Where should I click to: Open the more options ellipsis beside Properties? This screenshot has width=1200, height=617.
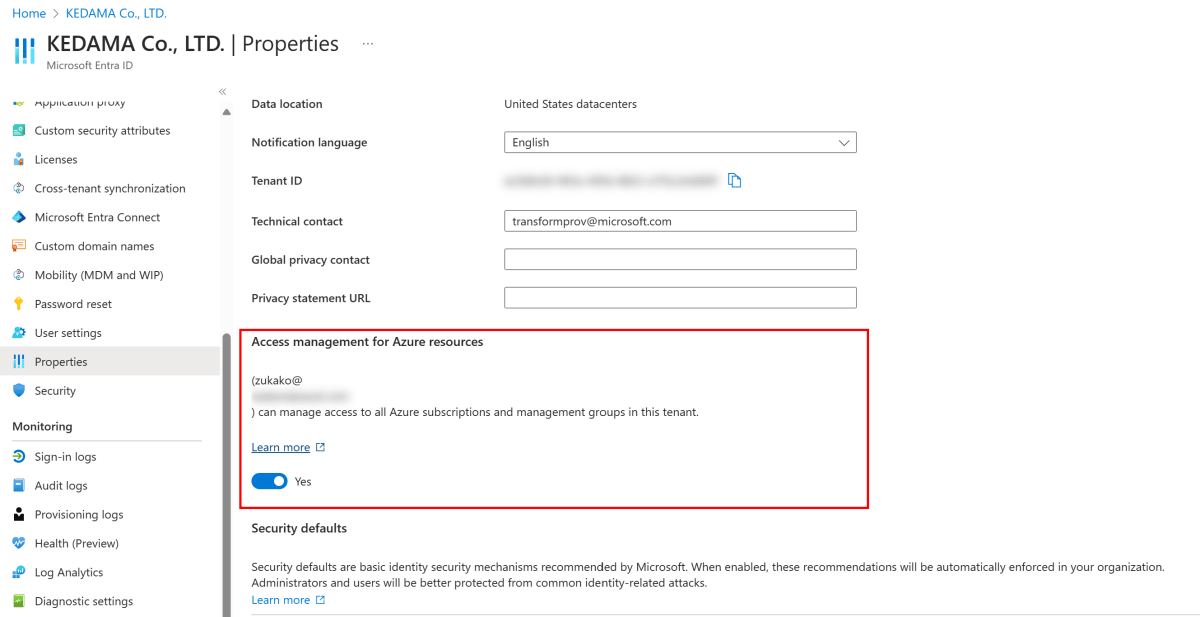tap(368, 44)
